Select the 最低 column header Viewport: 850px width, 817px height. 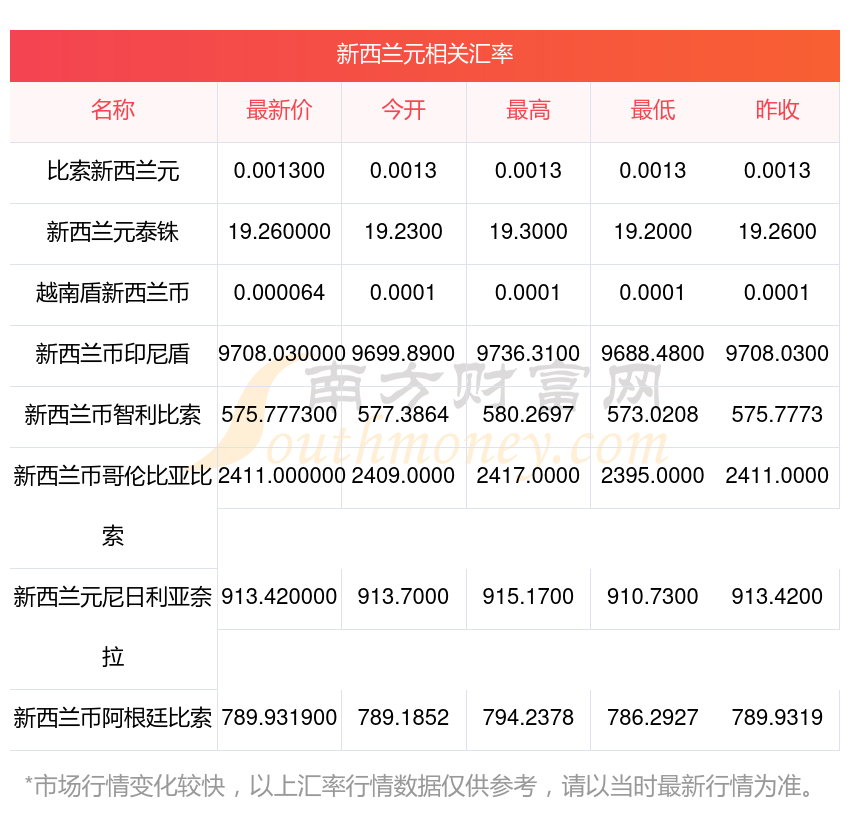click(653, 110)
